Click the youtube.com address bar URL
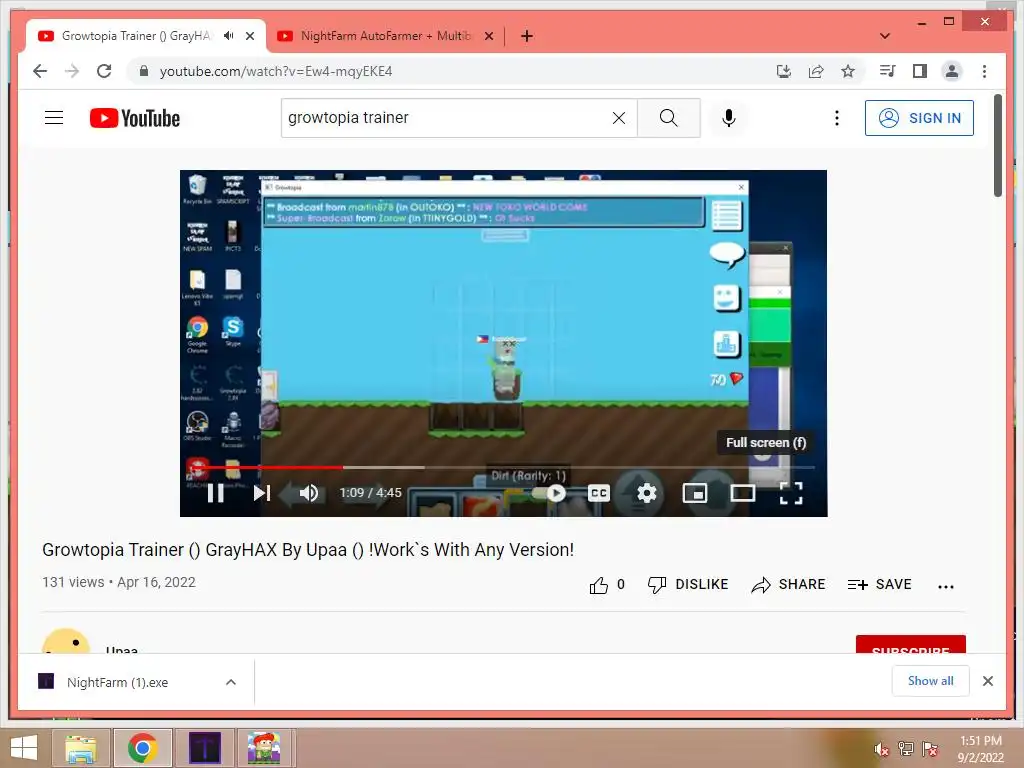1024x768 pixels. (276, 71)
